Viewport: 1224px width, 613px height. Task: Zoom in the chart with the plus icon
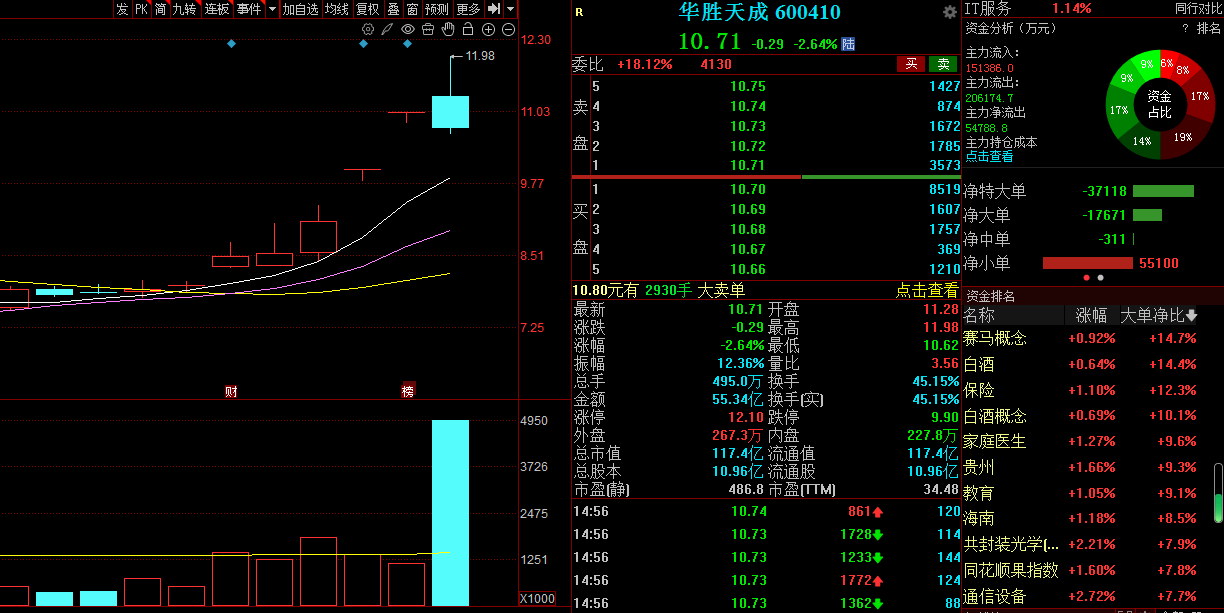[x=488, y=30]
